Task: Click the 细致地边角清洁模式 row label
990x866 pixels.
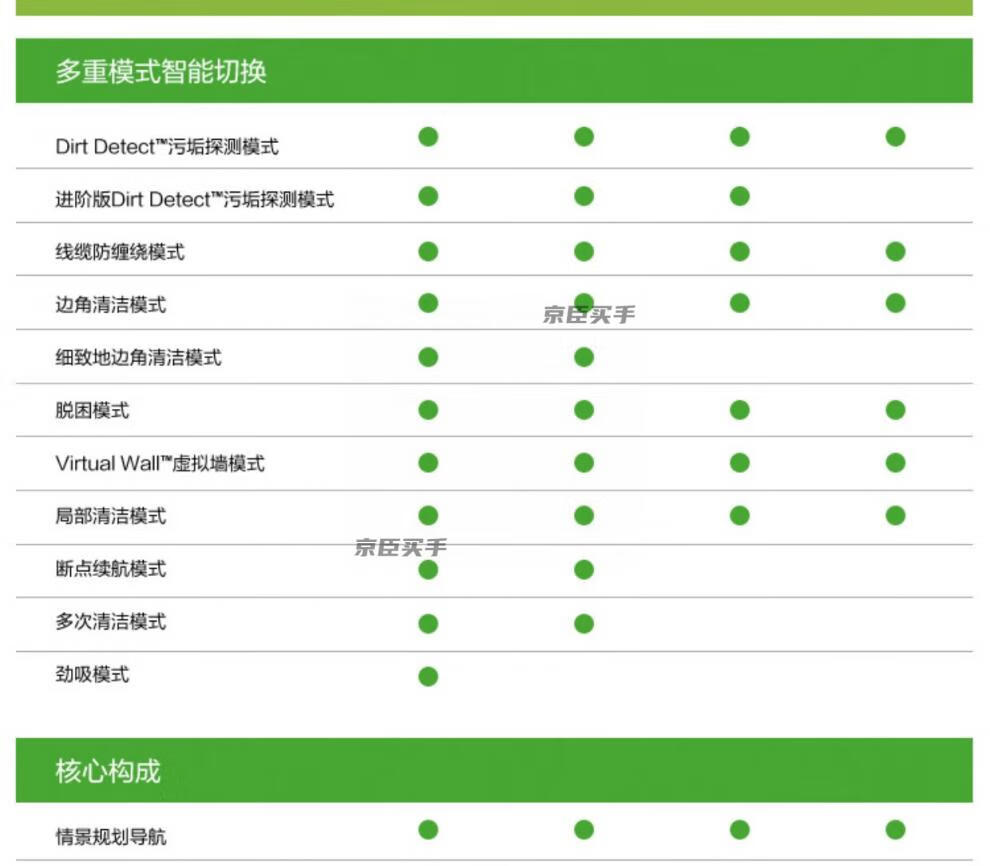Action: pos(138,357)
